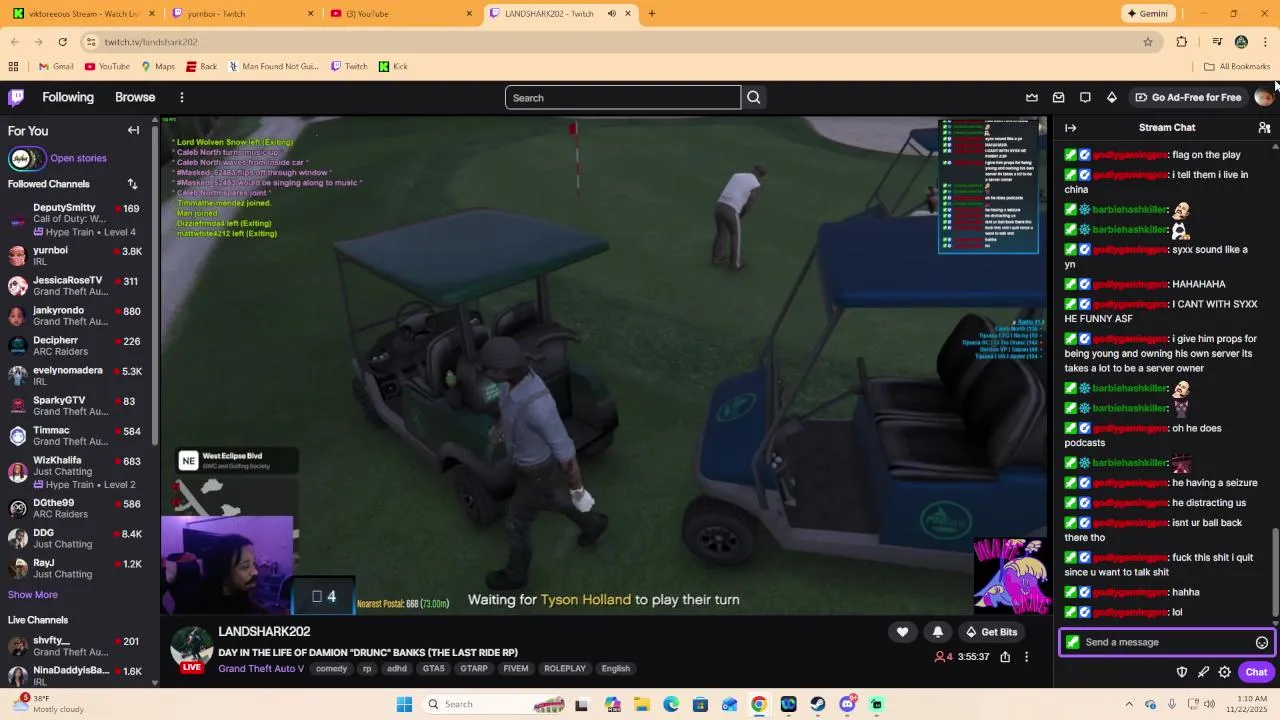Open the chat community users list
The width and height of the screenshot is (1280, 720).
click(x=1264, y=128)
